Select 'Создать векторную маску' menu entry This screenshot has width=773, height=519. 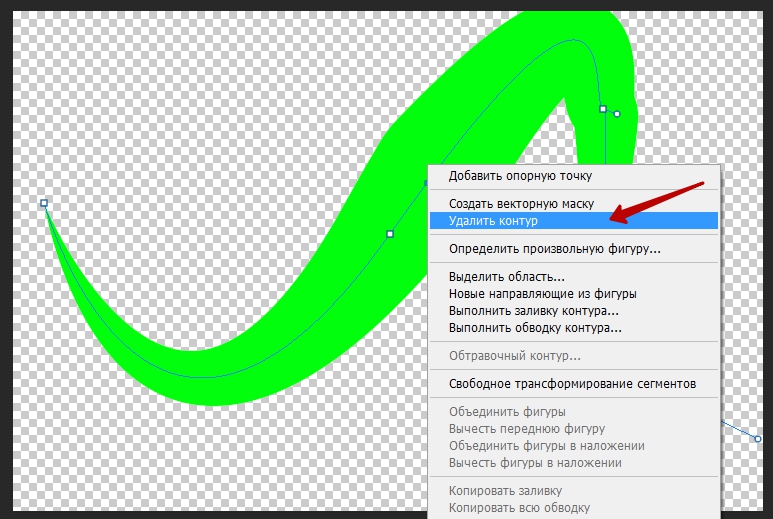574,204
